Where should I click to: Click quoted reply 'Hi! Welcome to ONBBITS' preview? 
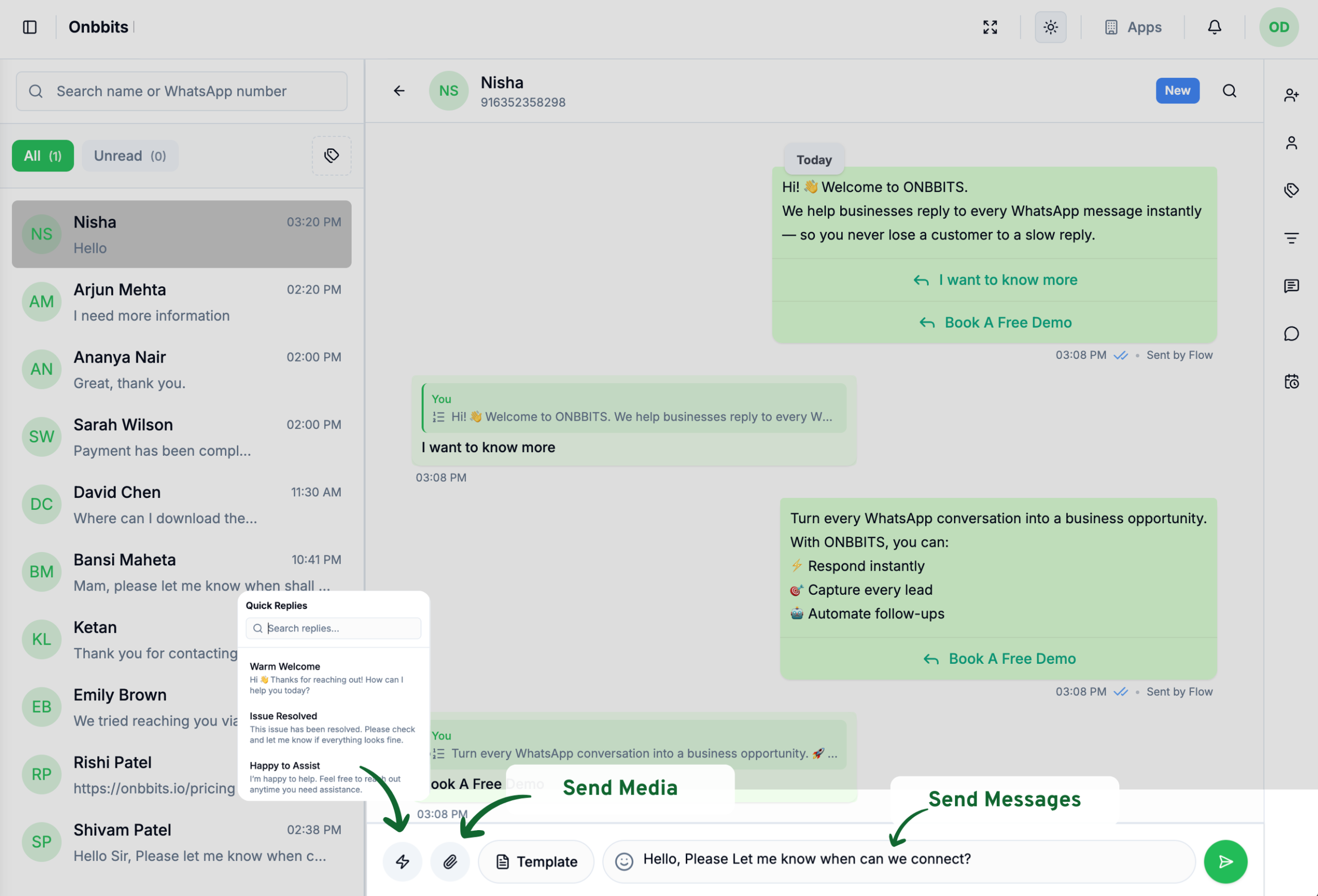tap(634, 408)
